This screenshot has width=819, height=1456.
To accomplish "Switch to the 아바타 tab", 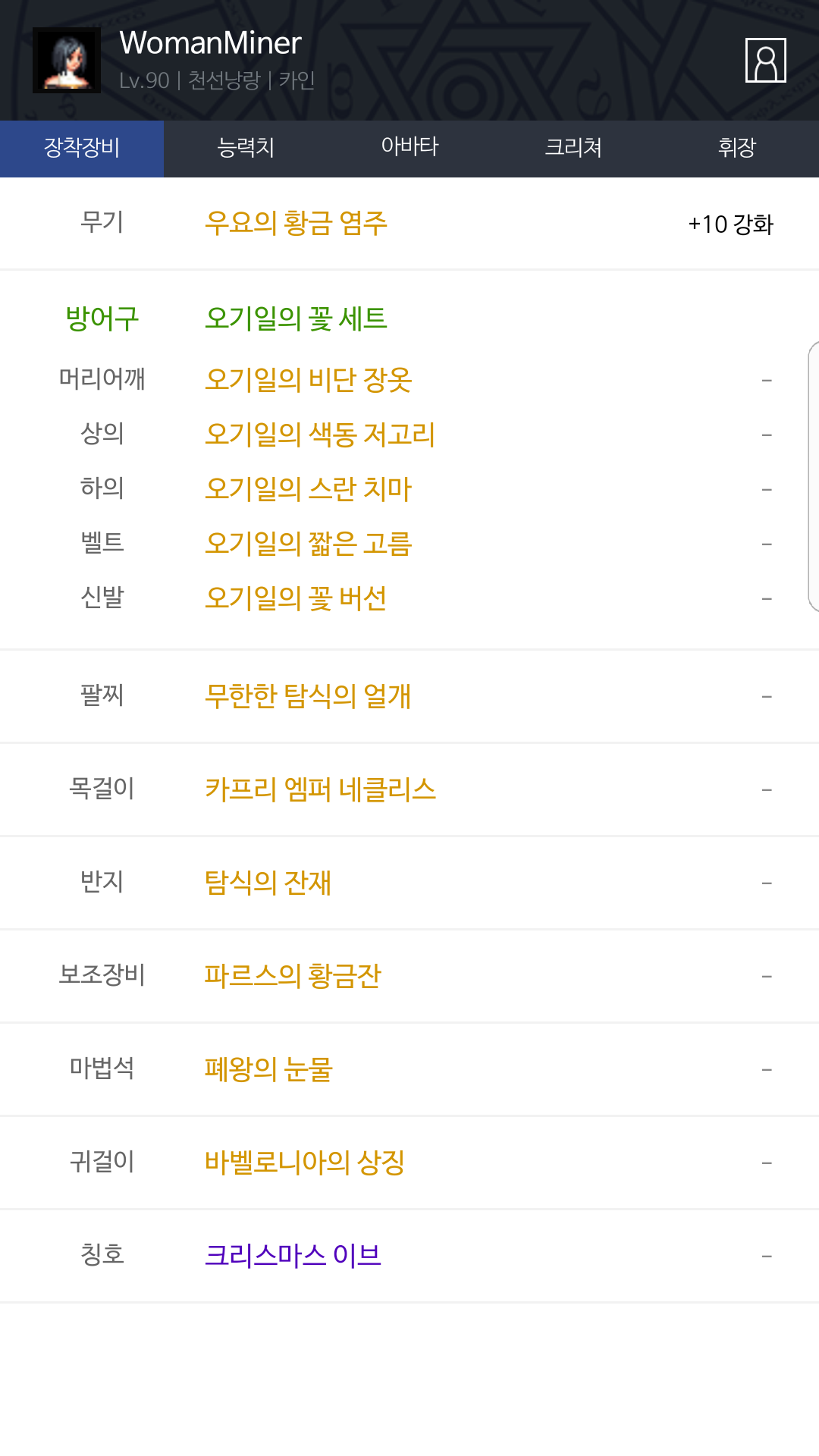I will [409, 149].
